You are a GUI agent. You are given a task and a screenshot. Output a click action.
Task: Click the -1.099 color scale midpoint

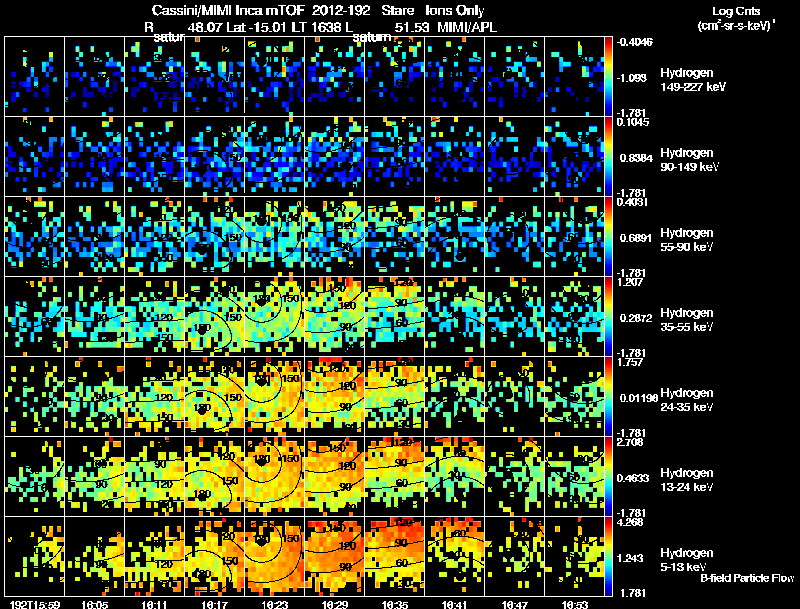632,78
